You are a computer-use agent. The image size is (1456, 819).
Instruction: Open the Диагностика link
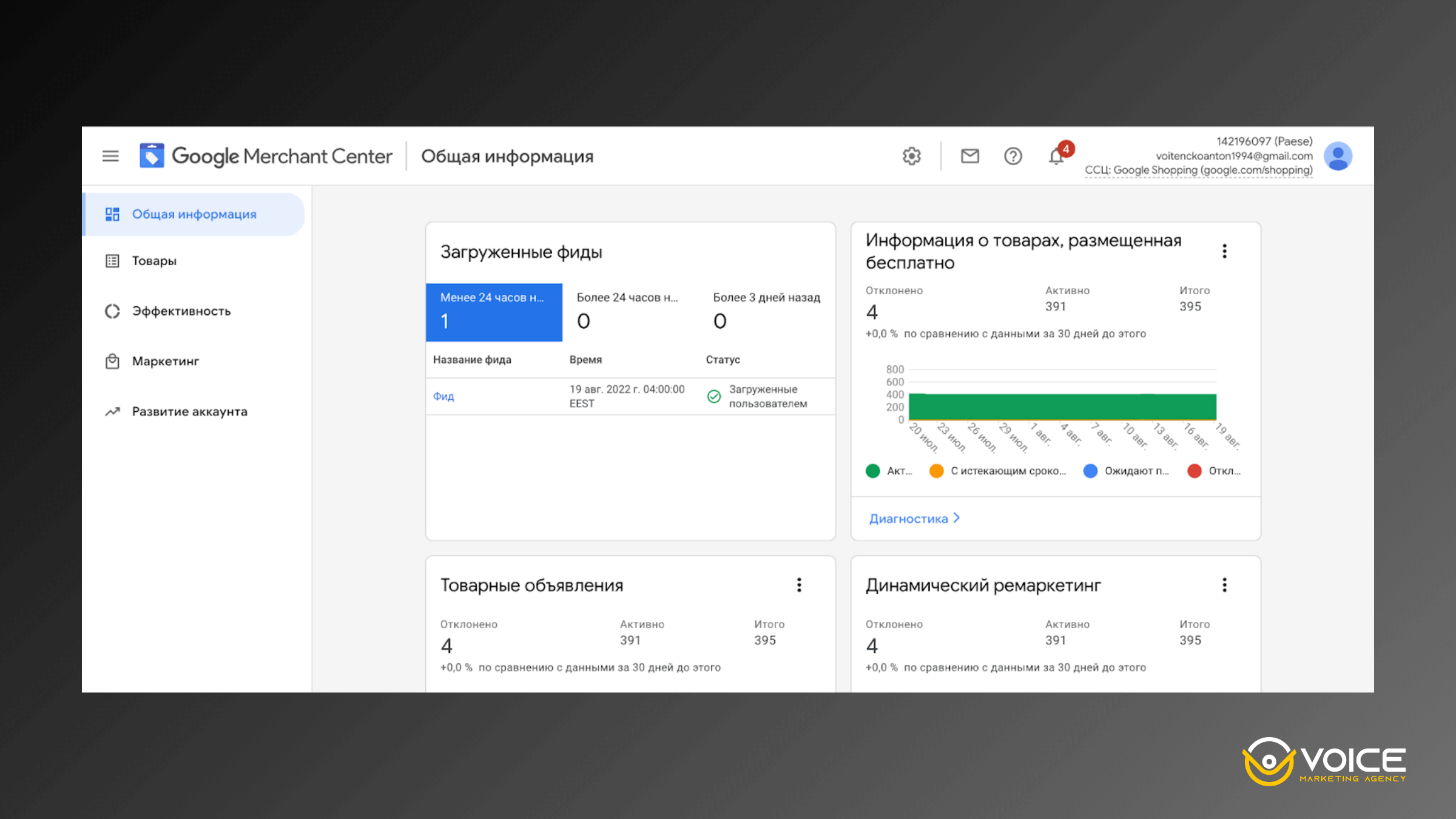908,518
